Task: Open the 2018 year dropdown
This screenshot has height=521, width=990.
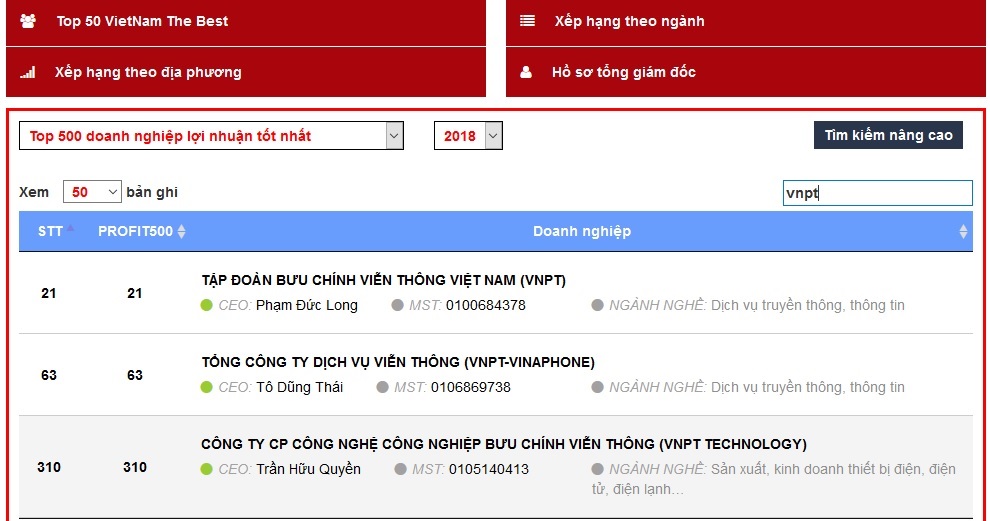Action: tap(467, 136)
